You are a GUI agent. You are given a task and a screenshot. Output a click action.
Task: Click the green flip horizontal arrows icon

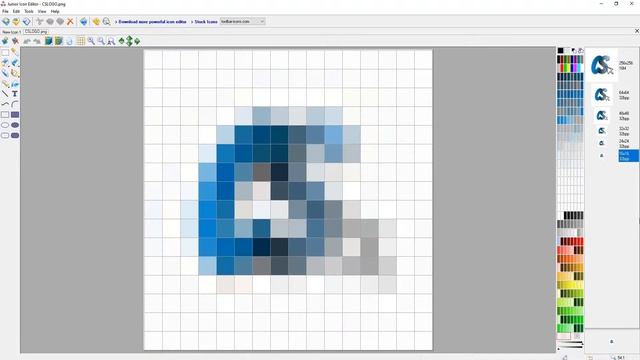coord(121,41)
